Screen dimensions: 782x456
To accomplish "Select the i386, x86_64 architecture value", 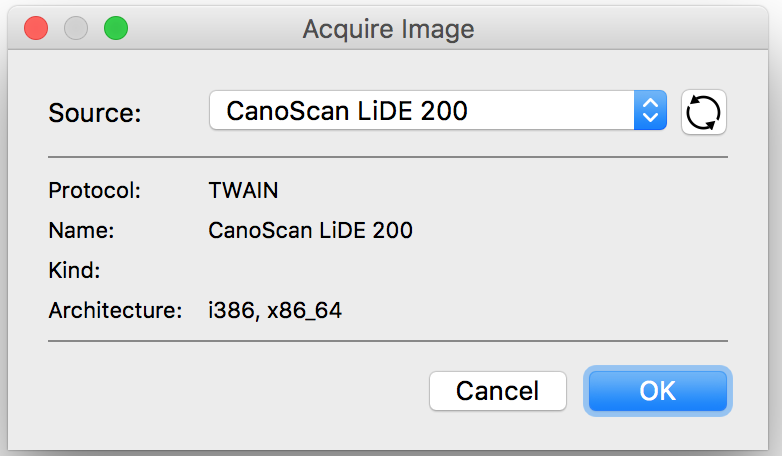I will 275,310.
